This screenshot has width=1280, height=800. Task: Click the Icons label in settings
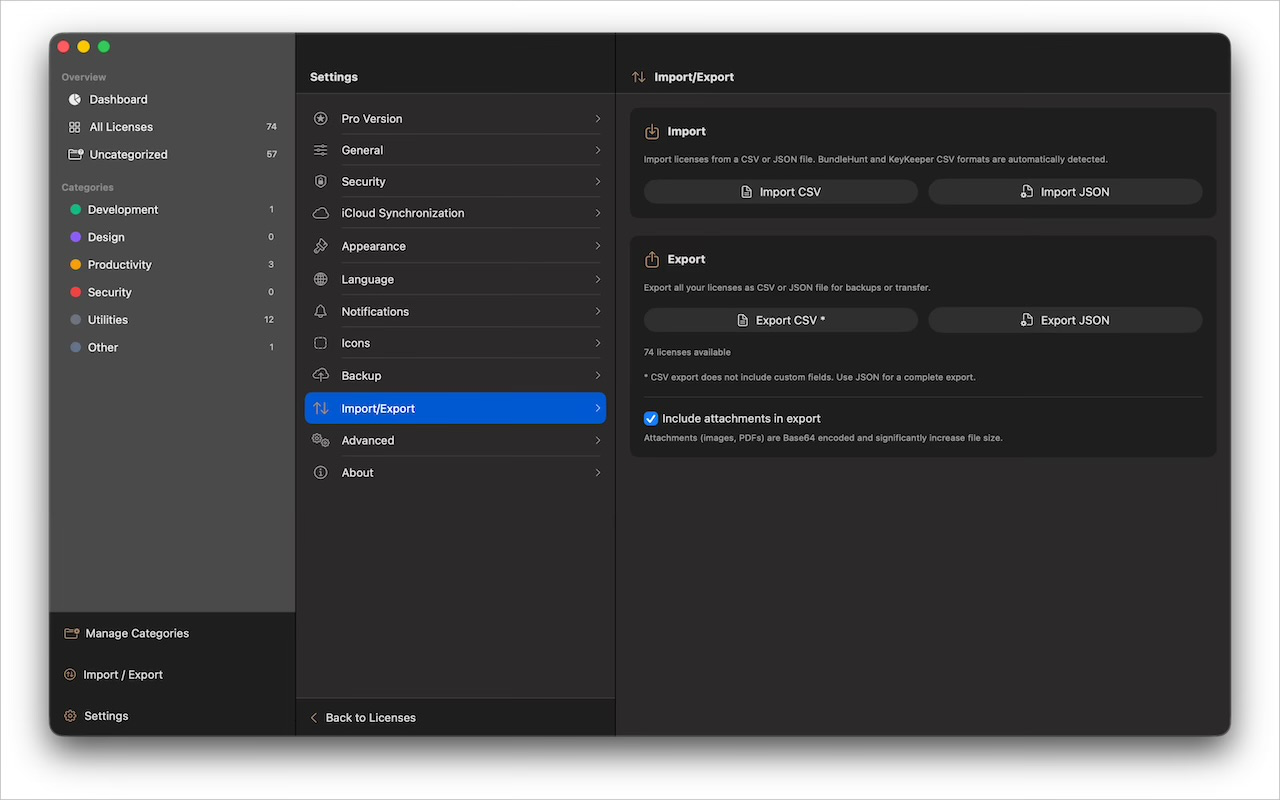(356, 343)
